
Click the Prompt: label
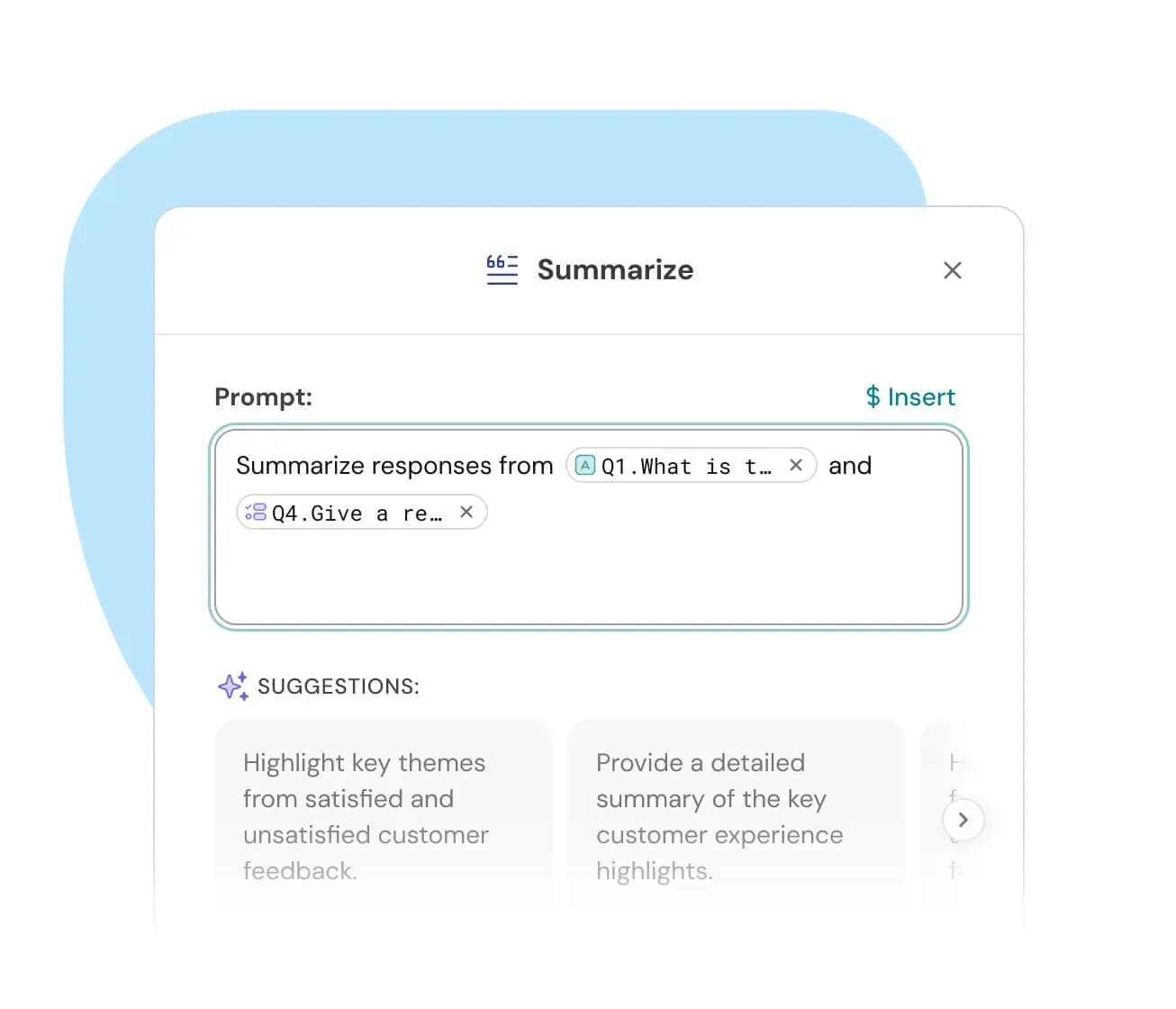click(x=263, y=397)
